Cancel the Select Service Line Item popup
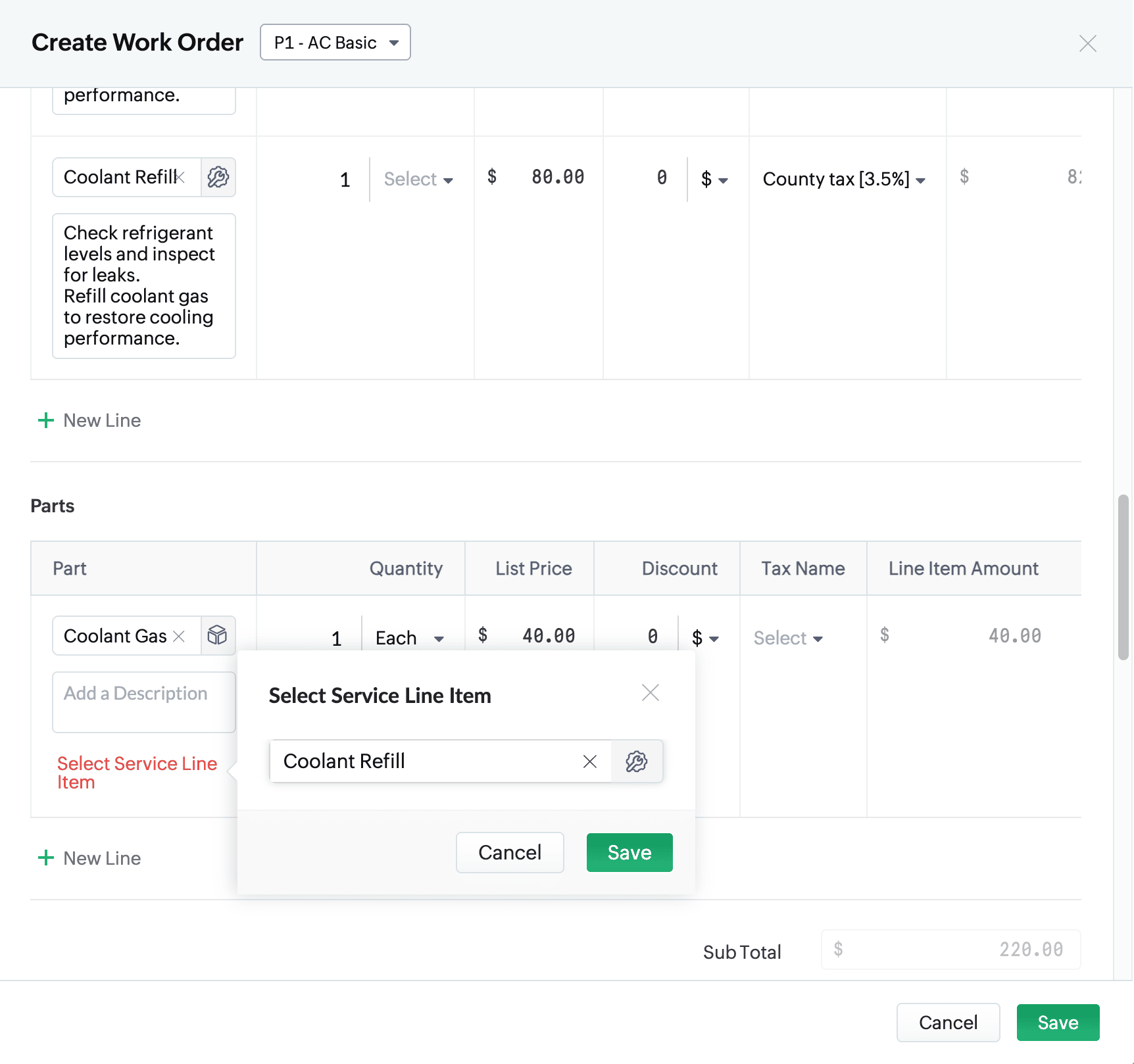This screenshot has height=1064, width=1134. 510,853
